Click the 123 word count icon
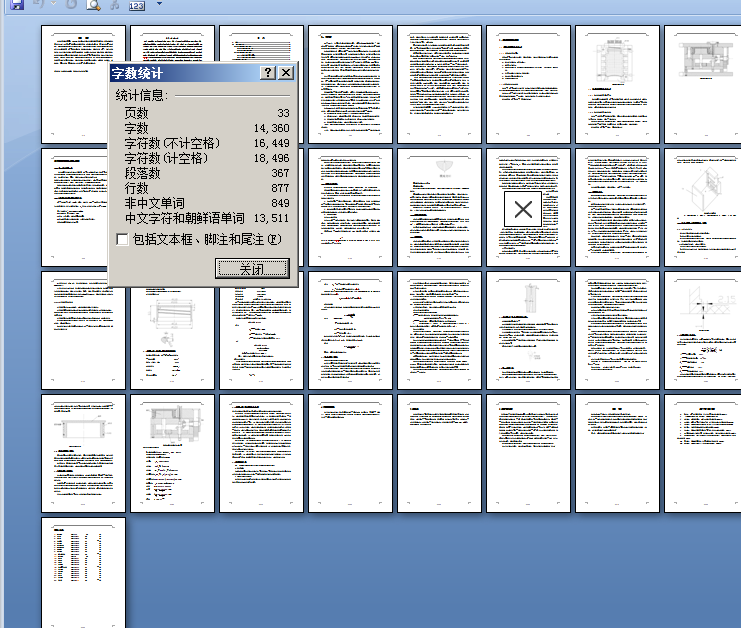 (x=137, y=6)
